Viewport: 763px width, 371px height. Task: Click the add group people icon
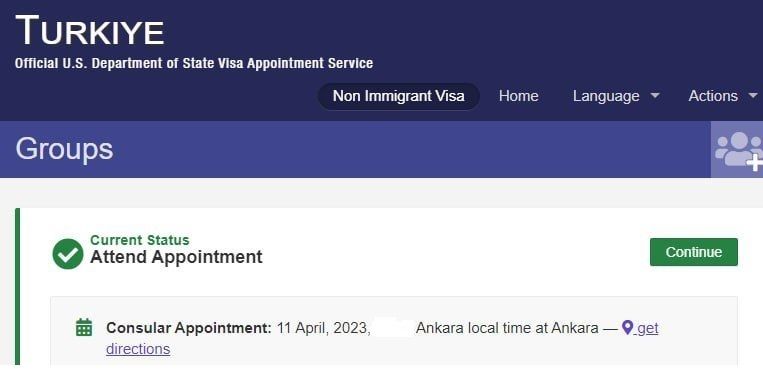[x=738, y=150]
